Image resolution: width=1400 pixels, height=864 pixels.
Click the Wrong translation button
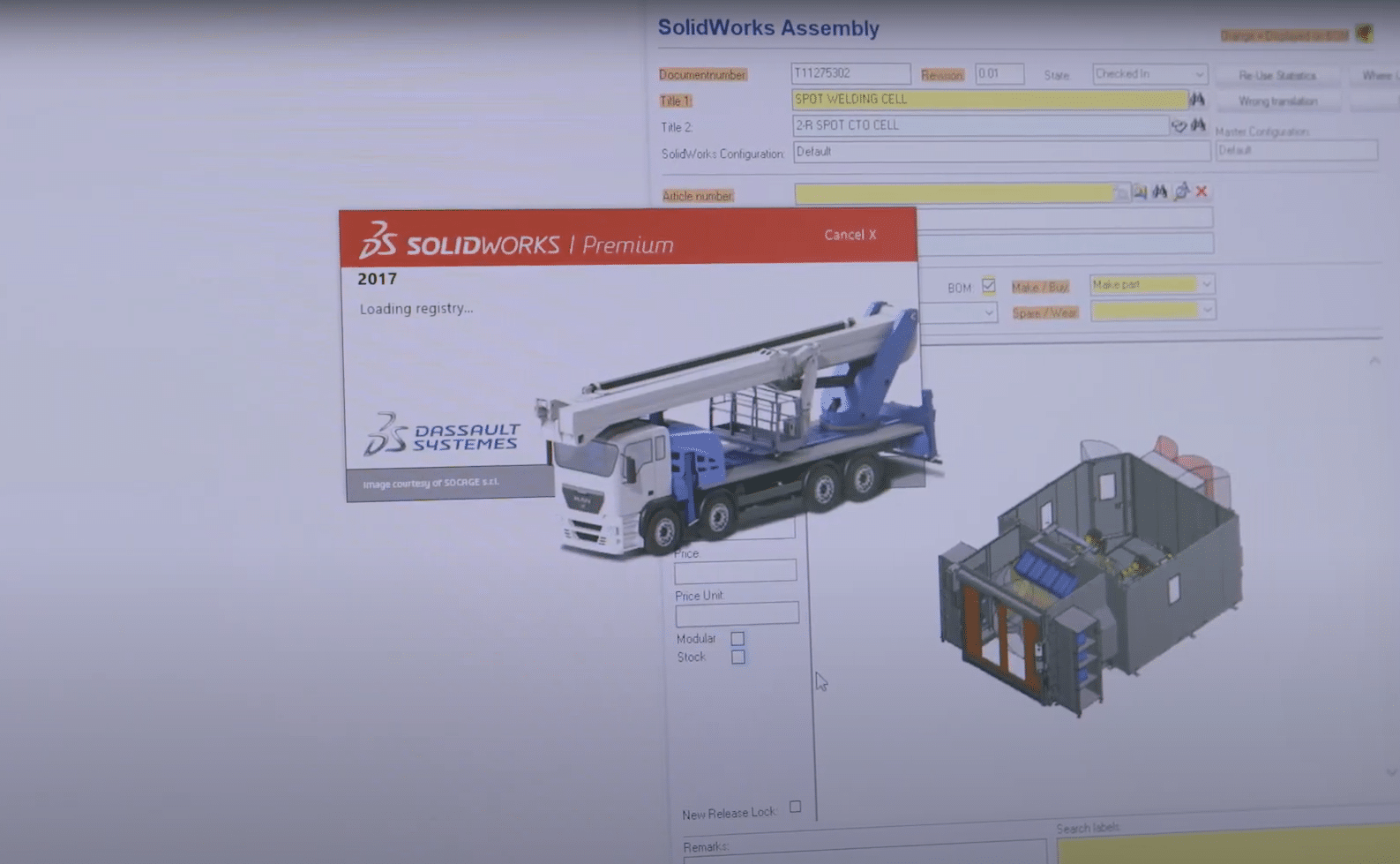(x=1277, y=101)
